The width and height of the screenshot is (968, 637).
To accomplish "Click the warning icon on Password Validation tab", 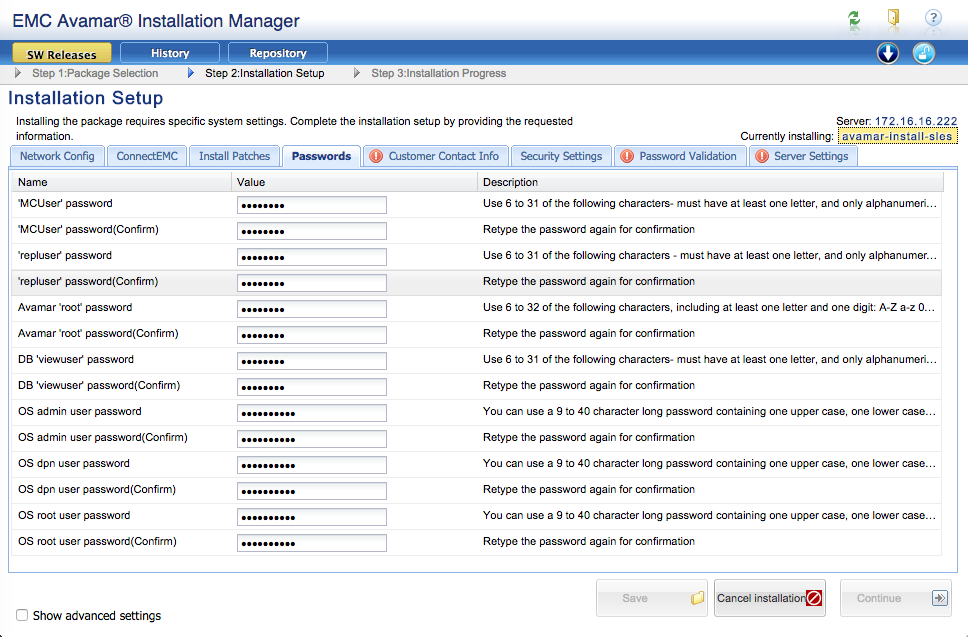I will point(627,156).
